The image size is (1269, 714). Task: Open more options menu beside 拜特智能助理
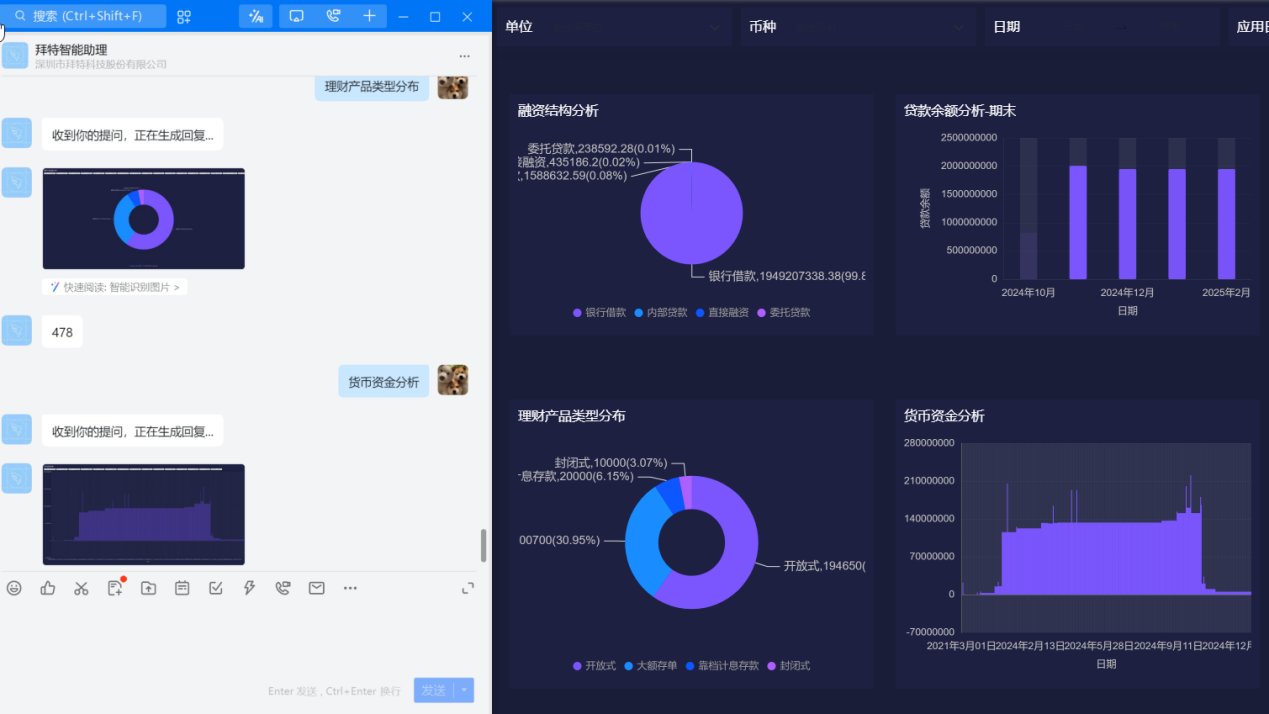pos(464,56)
